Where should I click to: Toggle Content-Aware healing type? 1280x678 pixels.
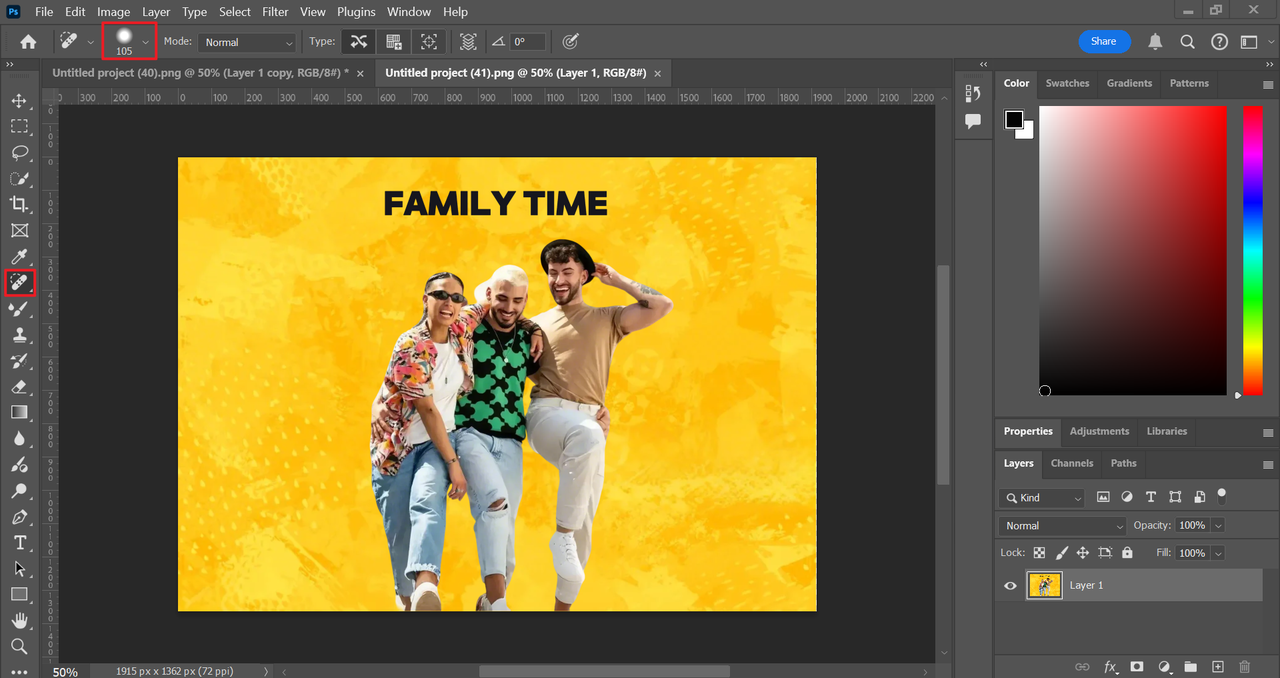(359, 42)
